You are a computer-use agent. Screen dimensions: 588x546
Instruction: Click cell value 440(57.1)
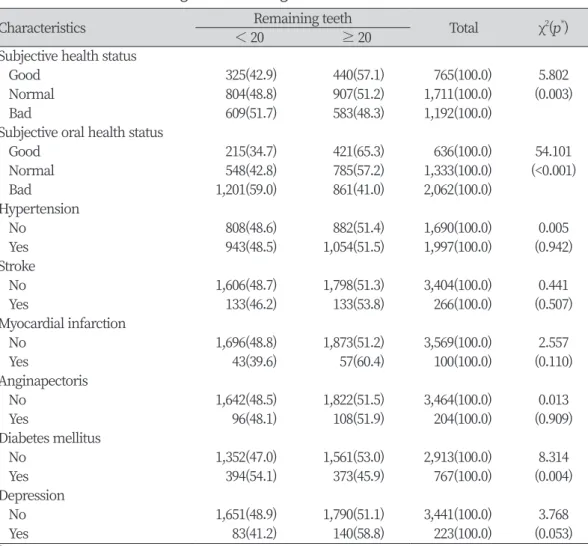click(358, 75)
